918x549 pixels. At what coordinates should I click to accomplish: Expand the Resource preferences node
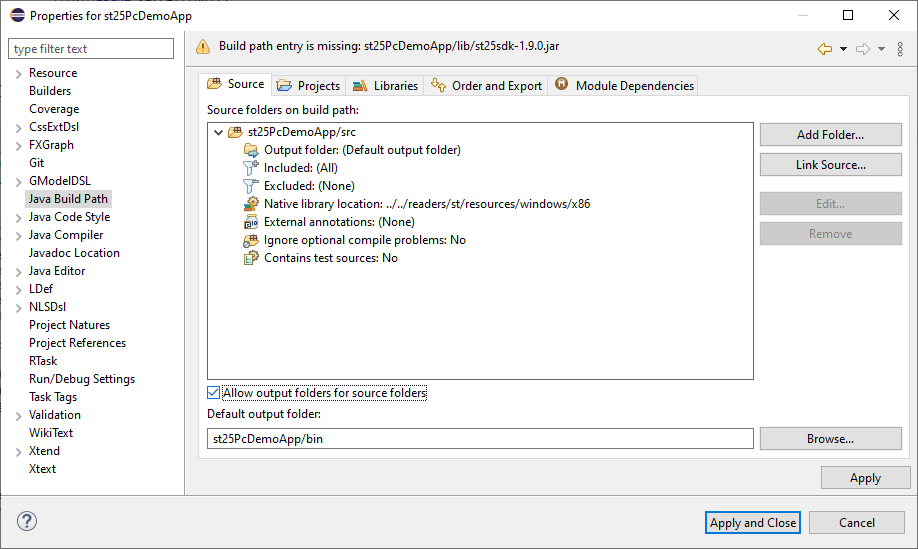point(18,73)
